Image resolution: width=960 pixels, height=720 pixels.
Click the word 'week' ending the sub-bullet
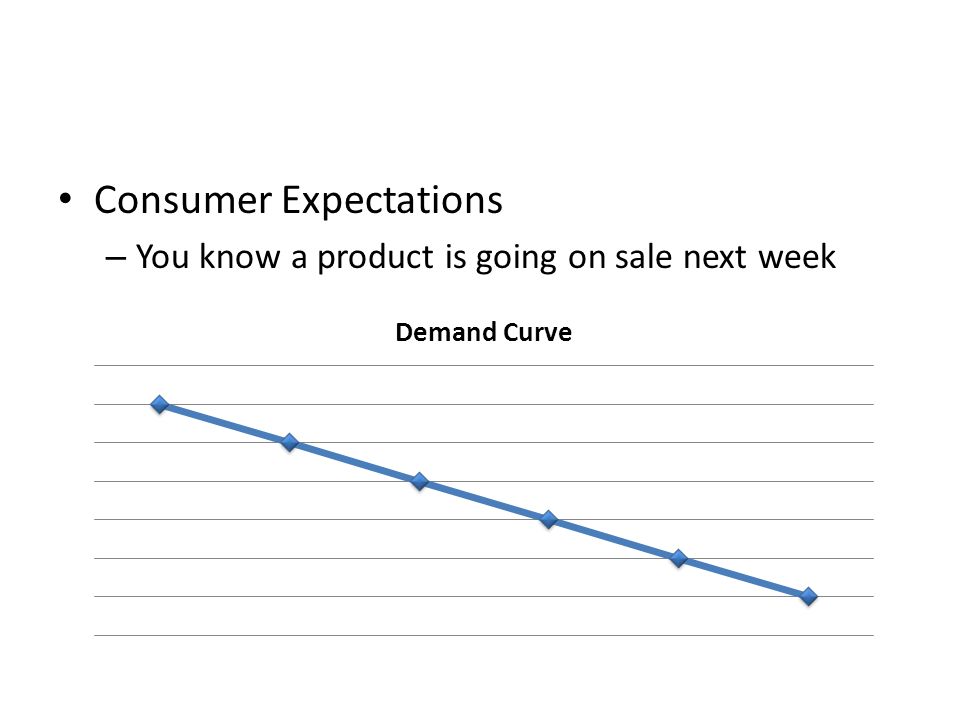point(797,257)
